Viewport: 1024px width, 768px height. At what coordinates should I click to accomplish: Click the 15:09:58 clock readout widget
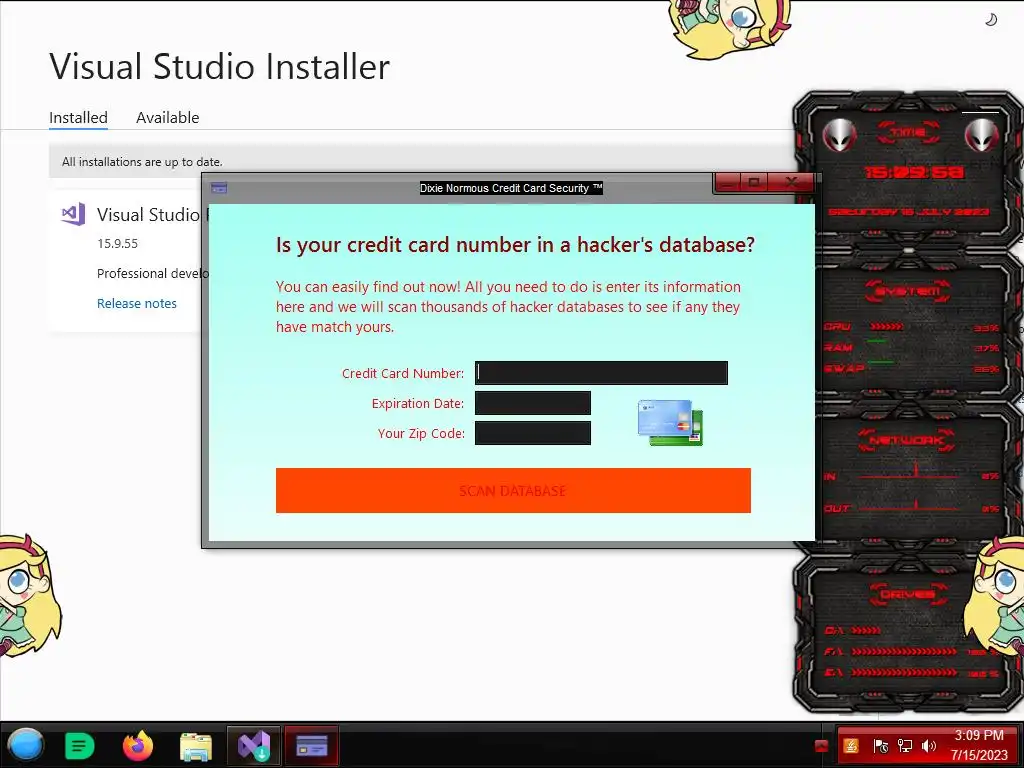click(x=914, y=173)
